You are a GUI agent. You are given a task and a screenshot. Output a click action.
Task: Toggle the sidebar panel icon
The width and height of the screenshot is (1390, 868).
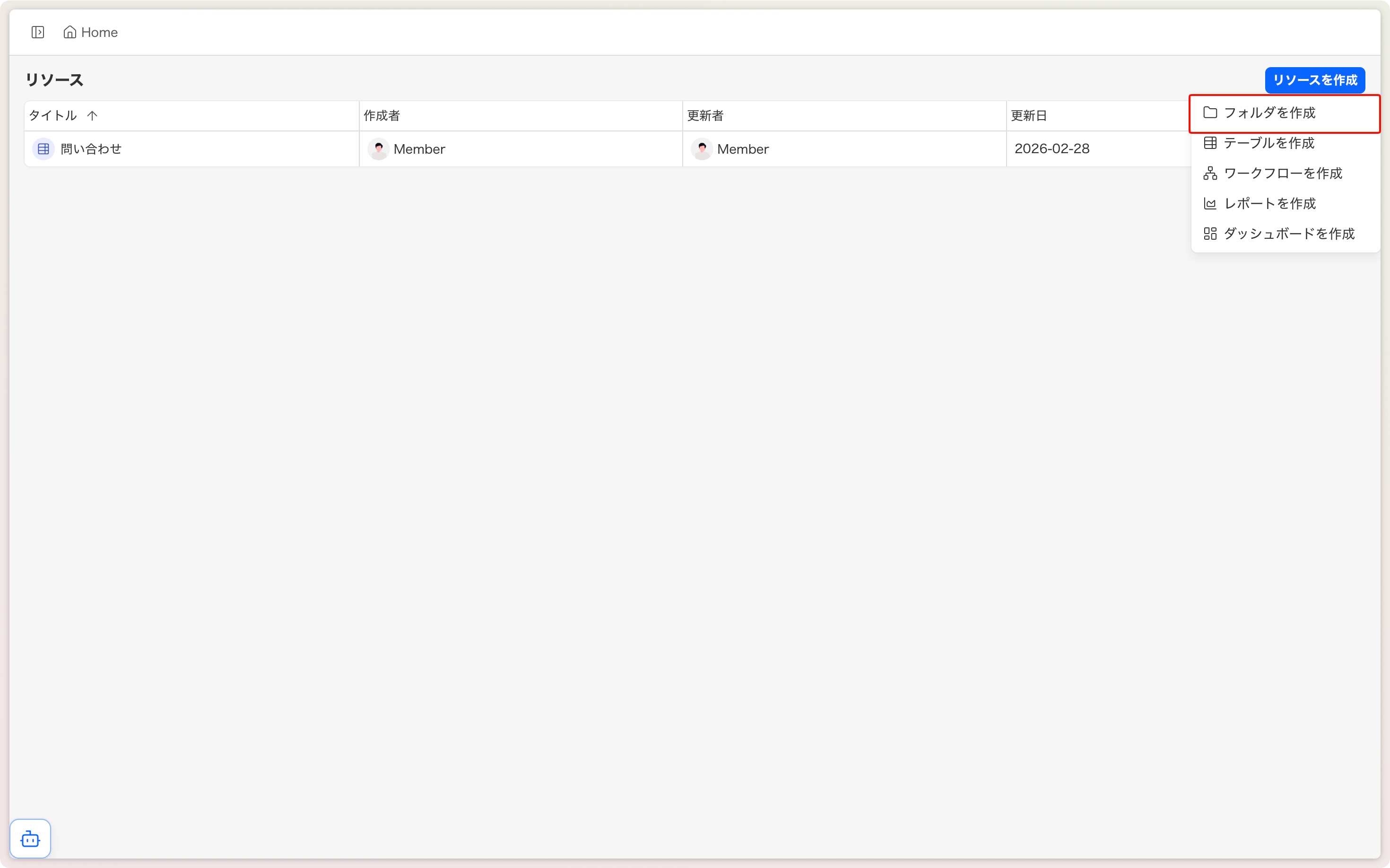(38, 32)
